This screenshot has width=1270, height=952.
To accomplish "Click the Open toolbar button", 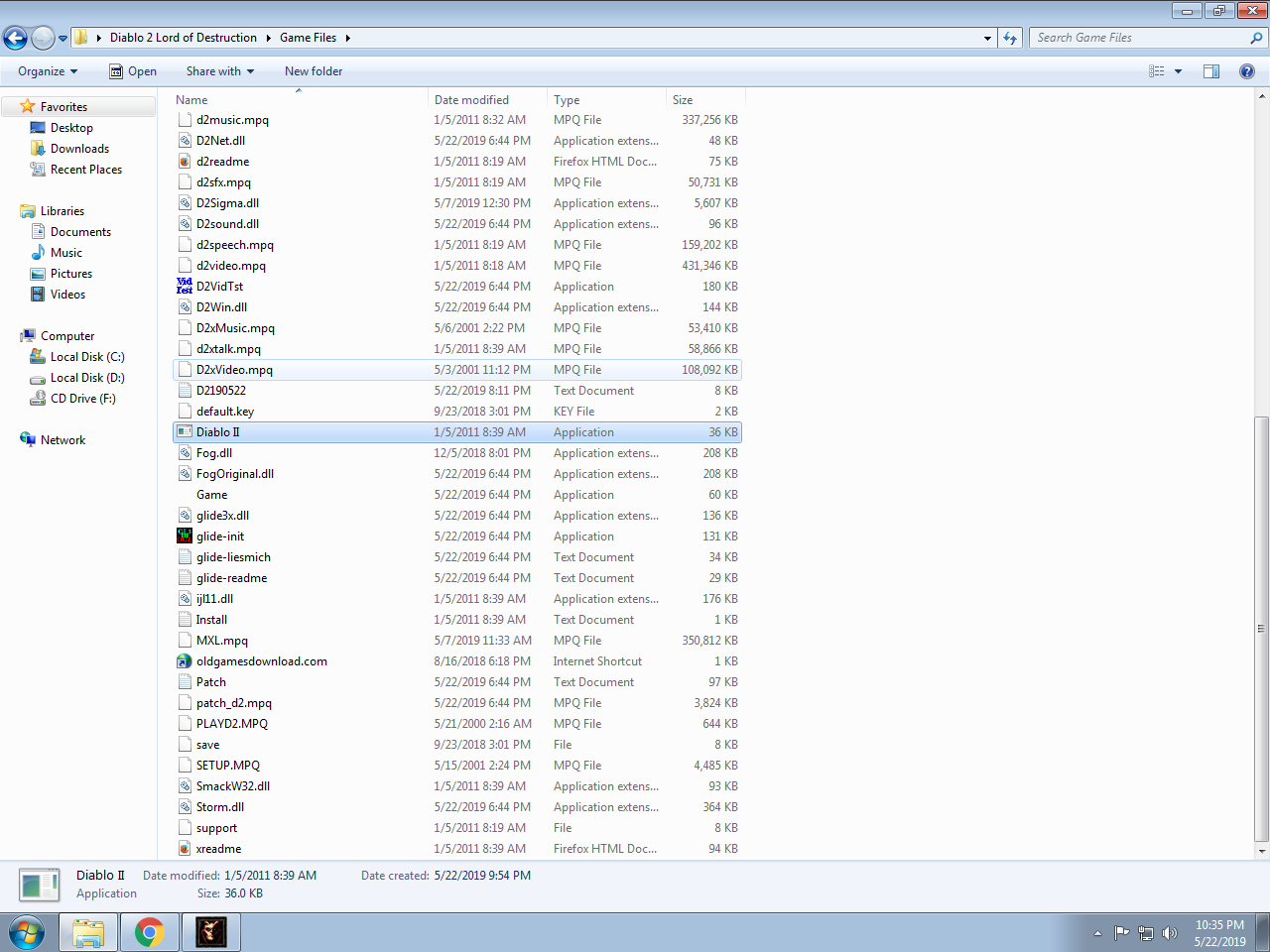I will coord(133,71).
